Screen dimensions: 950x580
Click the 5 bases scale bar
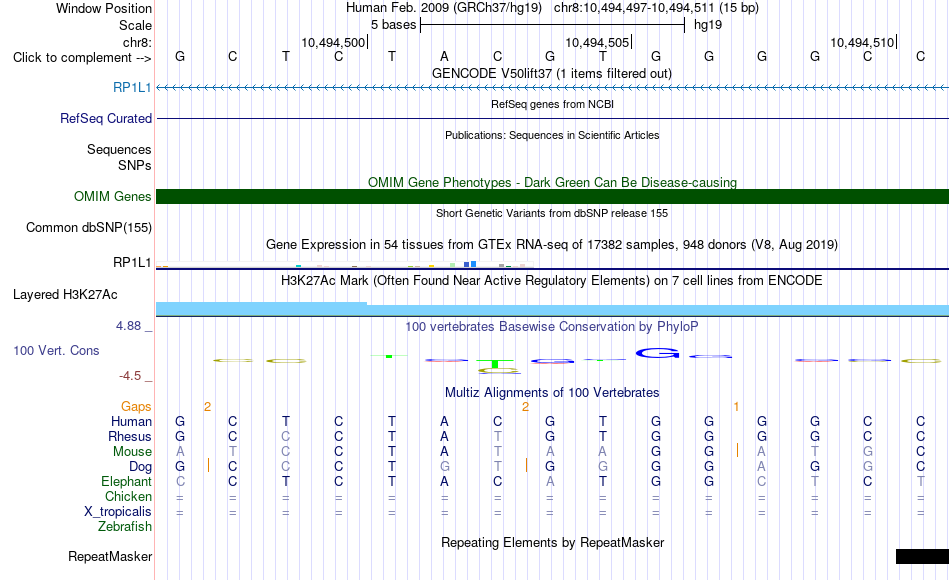pos(552,25)
